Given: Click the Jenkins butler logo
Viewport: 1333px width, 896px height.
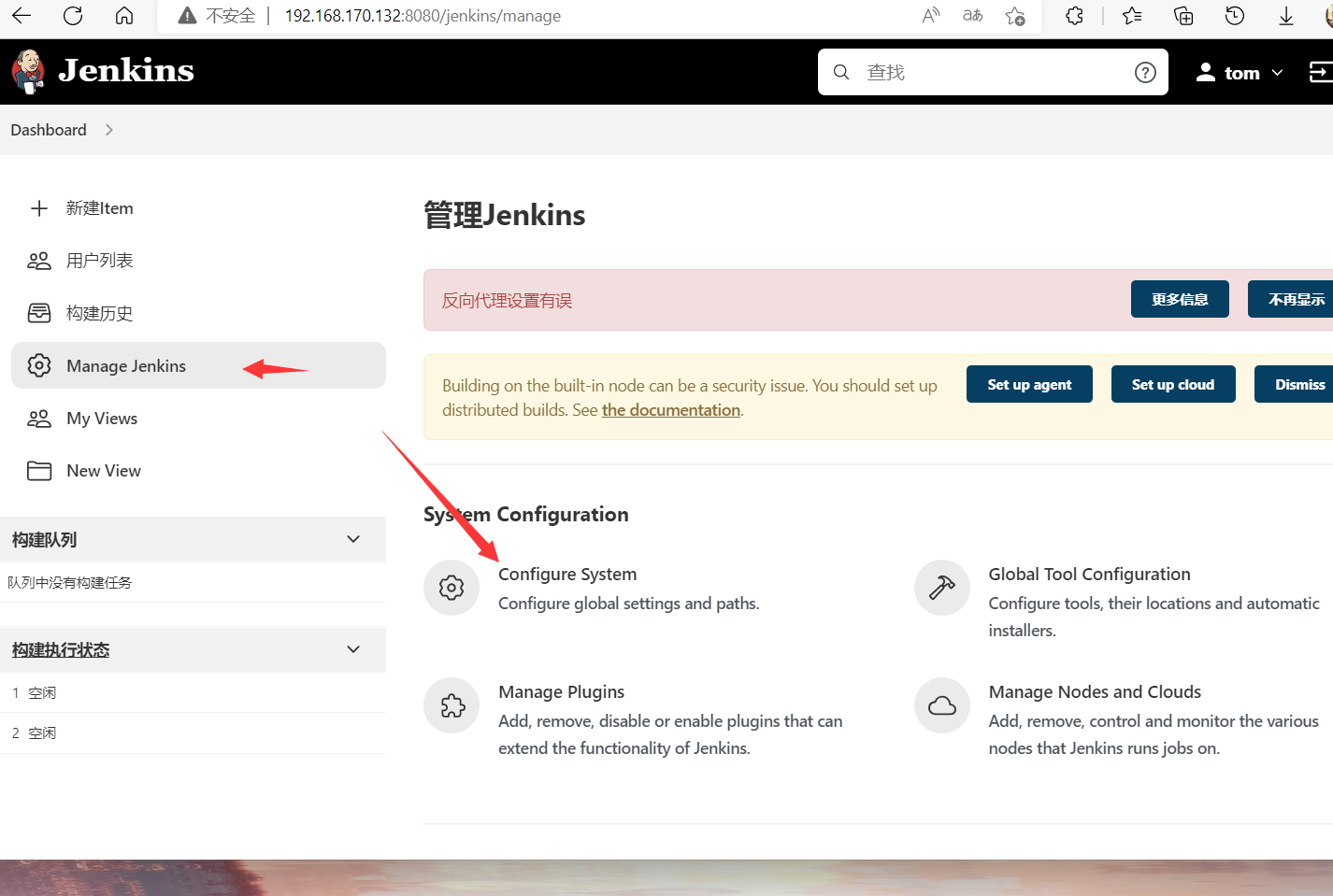Looking at the screenshot, I should point(28,72).
